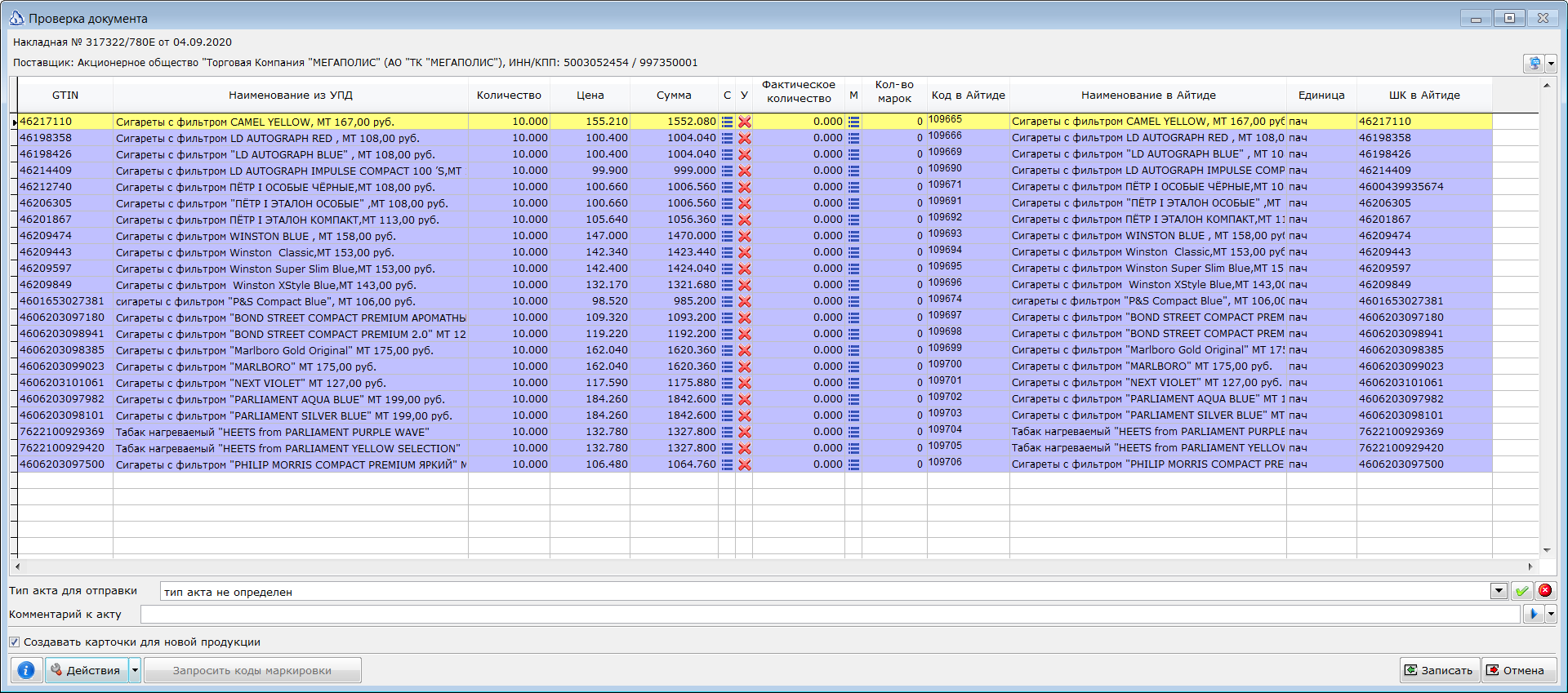1568x693 pixels.
Task: Open the dropdown arrow next to the settings icon
Action: click(x=1551, y=63)
